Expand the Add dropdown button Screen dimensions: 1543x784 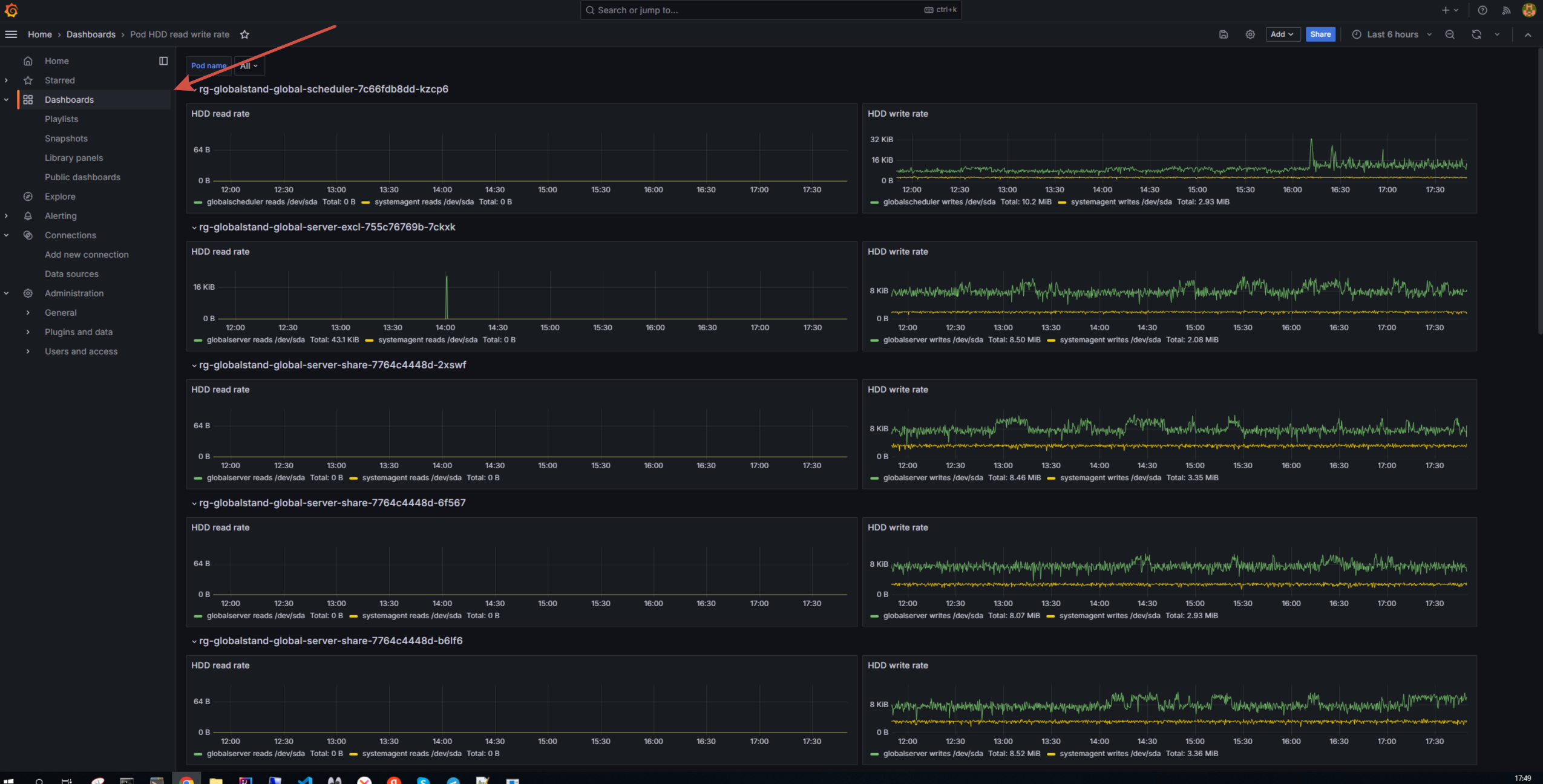[x=1282, y=34]
